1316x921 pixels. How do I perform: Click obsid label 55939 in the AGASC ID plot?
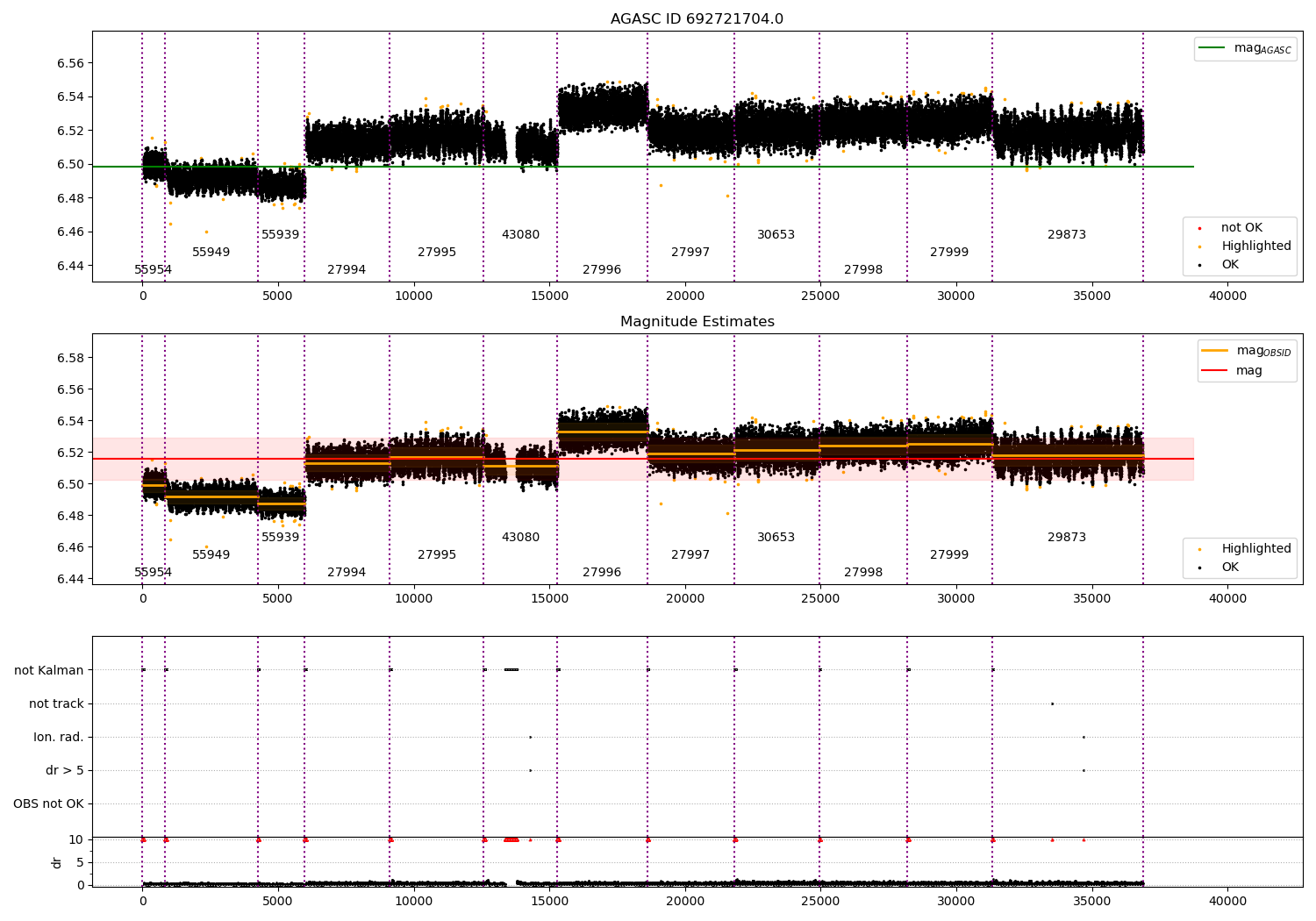point(280,234)
